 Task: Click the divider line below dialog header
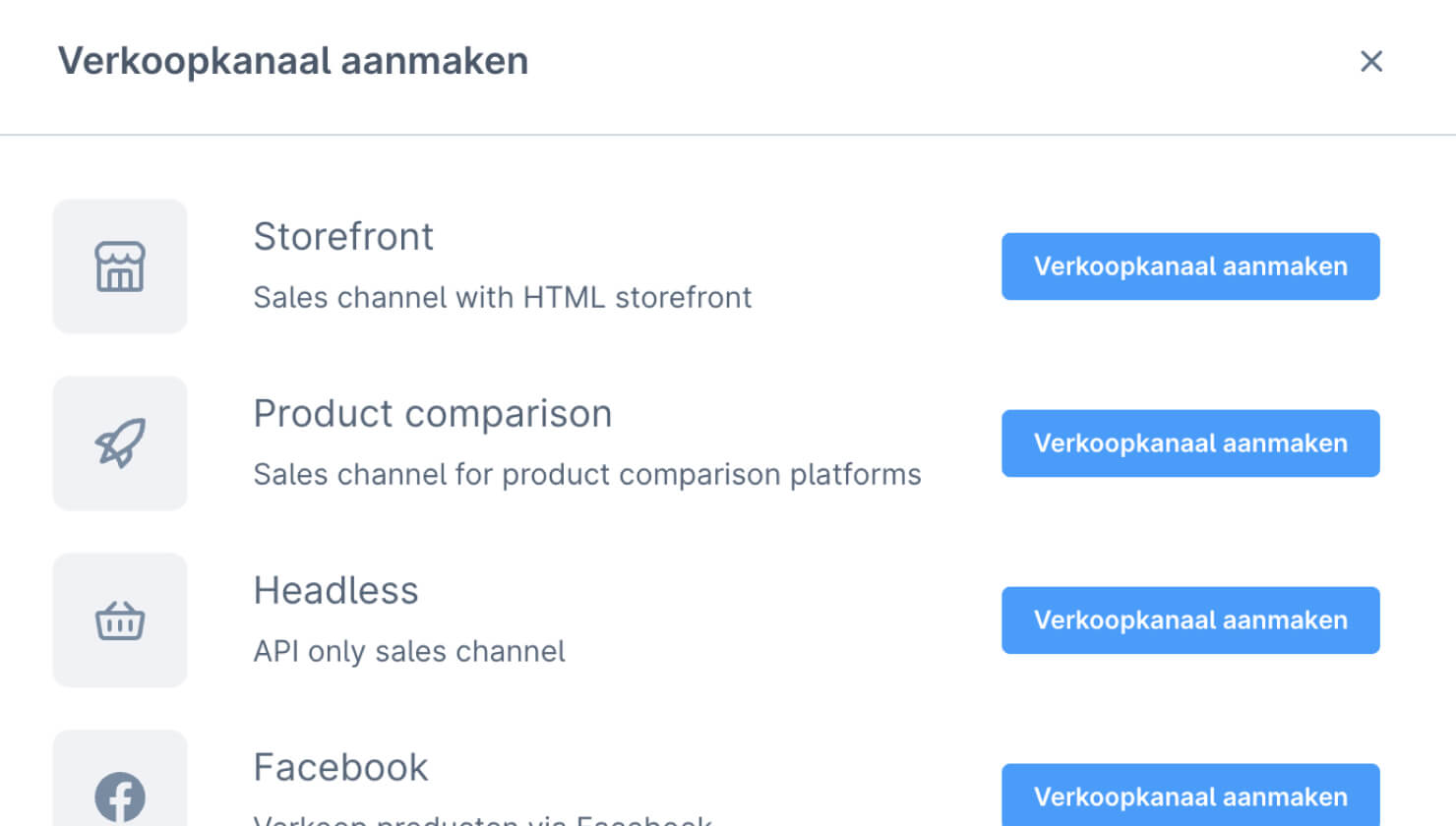(728, 135)
